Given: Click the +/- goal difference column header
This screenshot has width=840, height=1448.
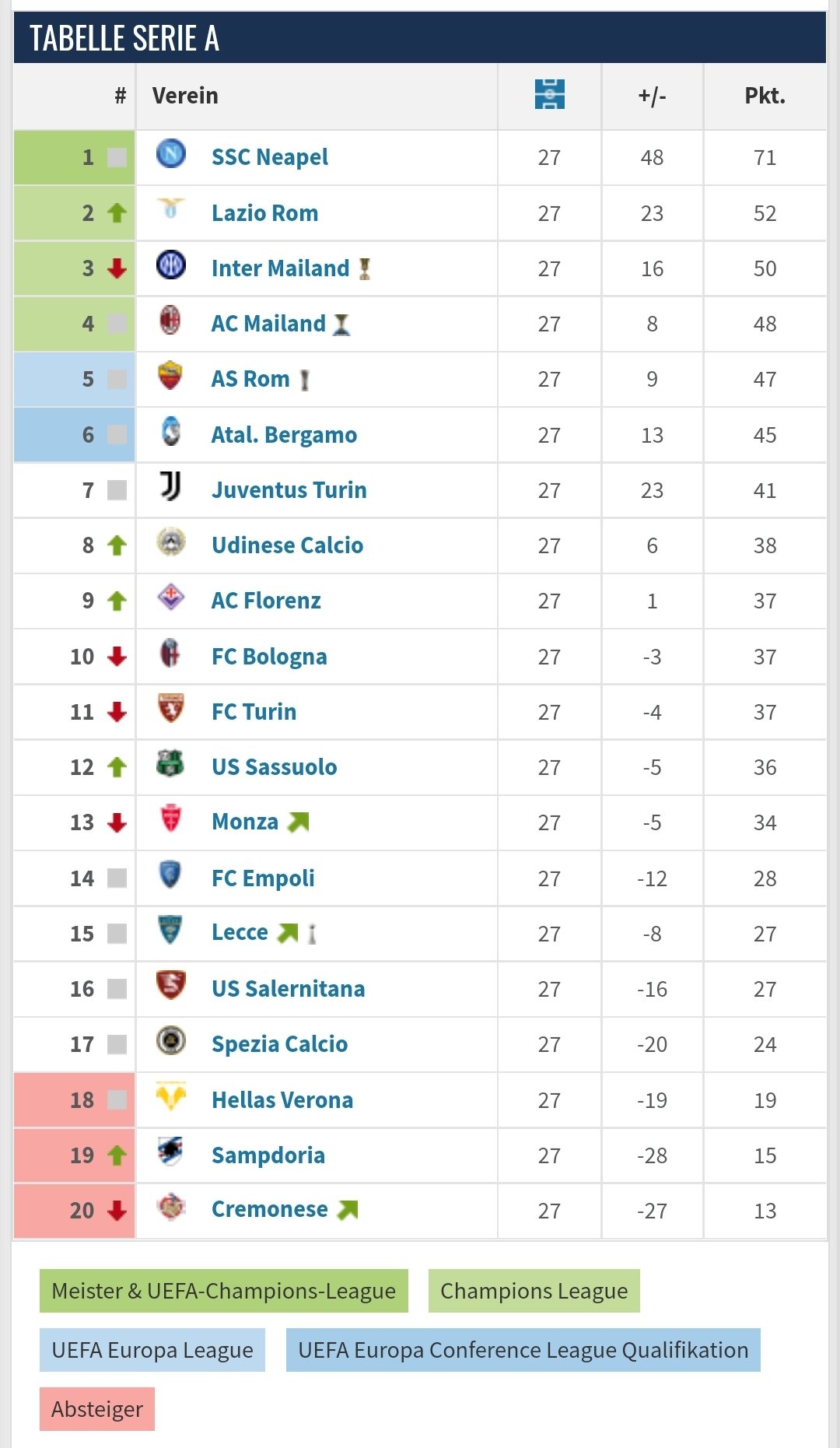Looking at the screenshot, I should [x=652, y=96].
